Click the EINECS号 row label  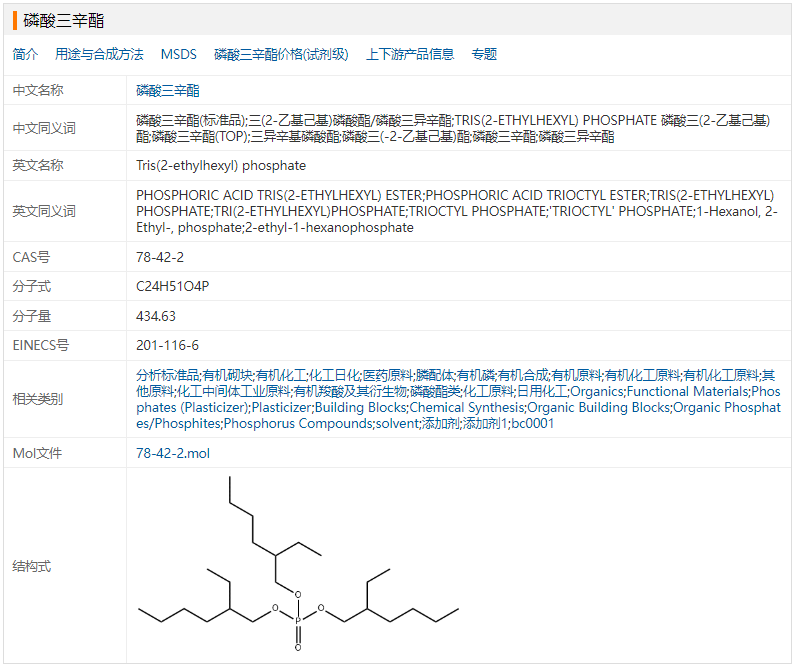click(41, 345)
